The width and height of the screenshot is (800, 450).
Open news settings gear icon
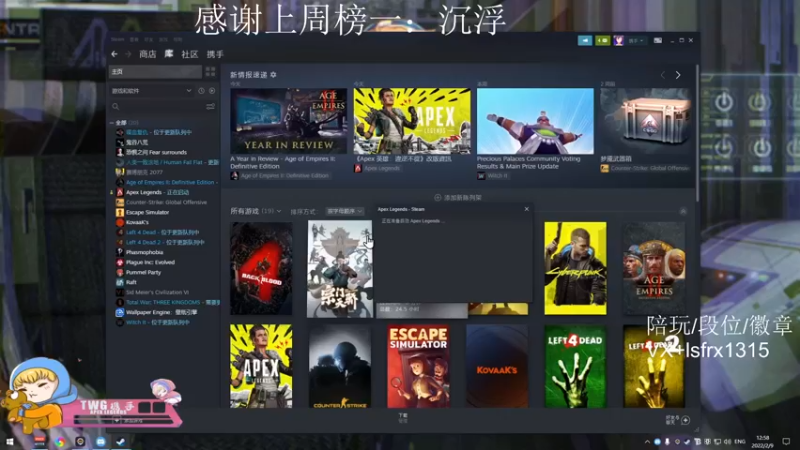273,74
